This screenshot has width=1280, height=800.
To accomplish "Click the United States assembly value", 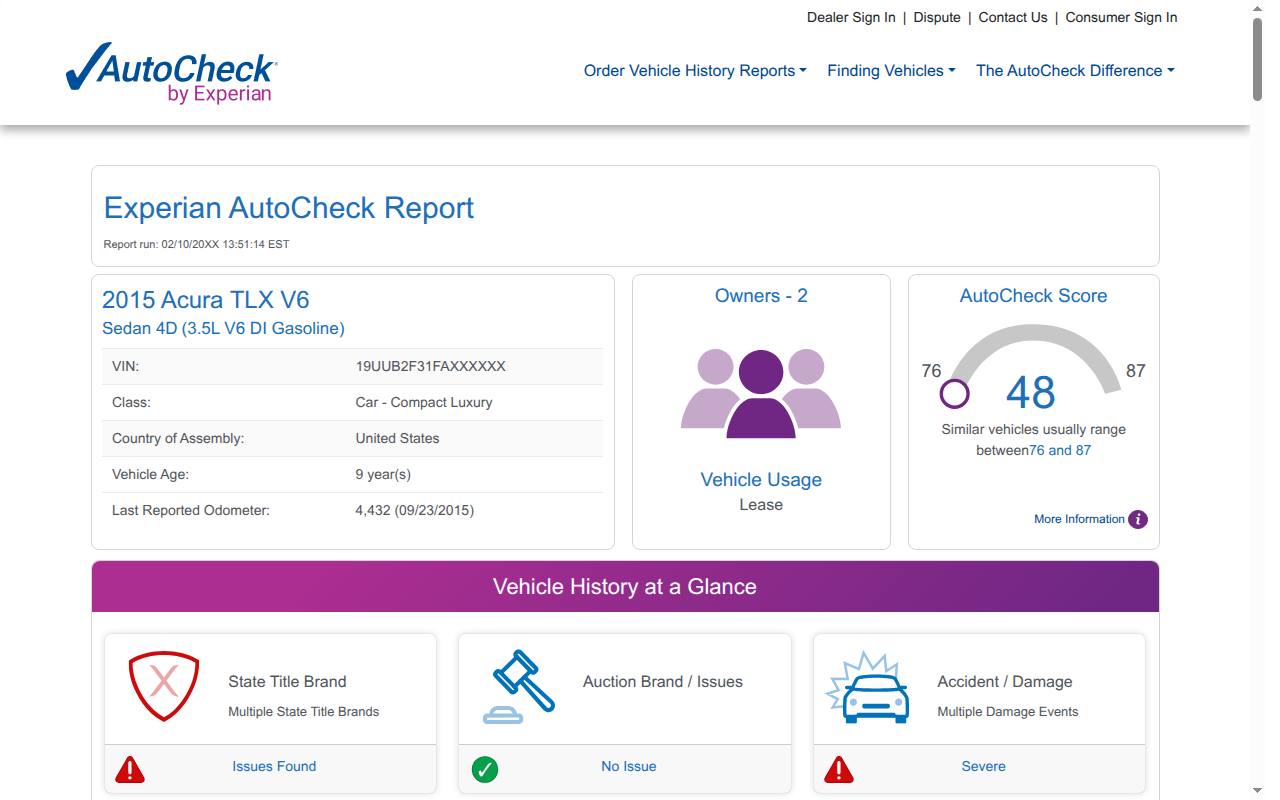I will click(x=397, y=438).
